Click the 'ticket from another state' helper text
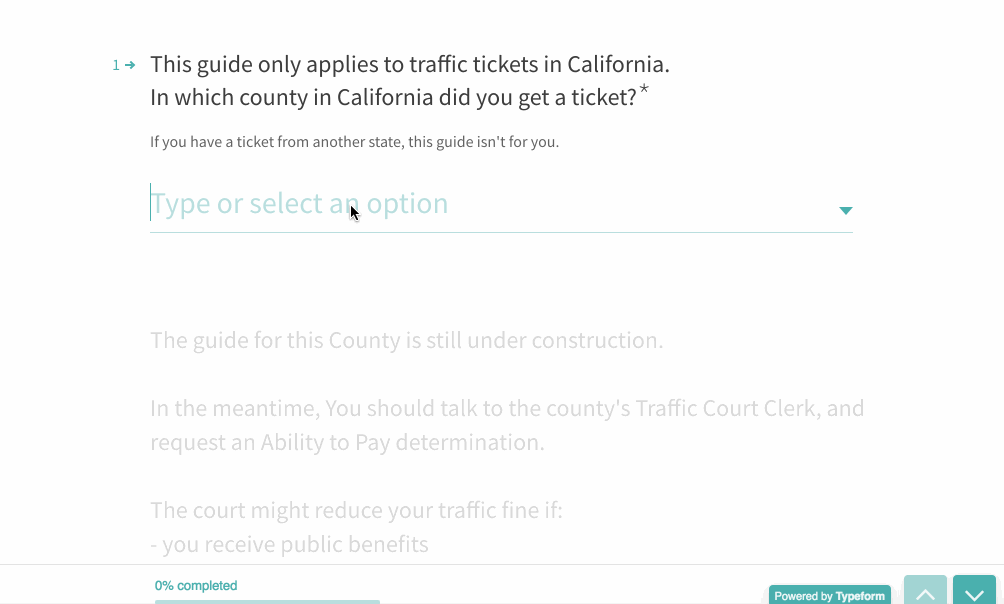Image resolution: width=1004 pixels, height=604 pixels. click(x=354, y=142)
